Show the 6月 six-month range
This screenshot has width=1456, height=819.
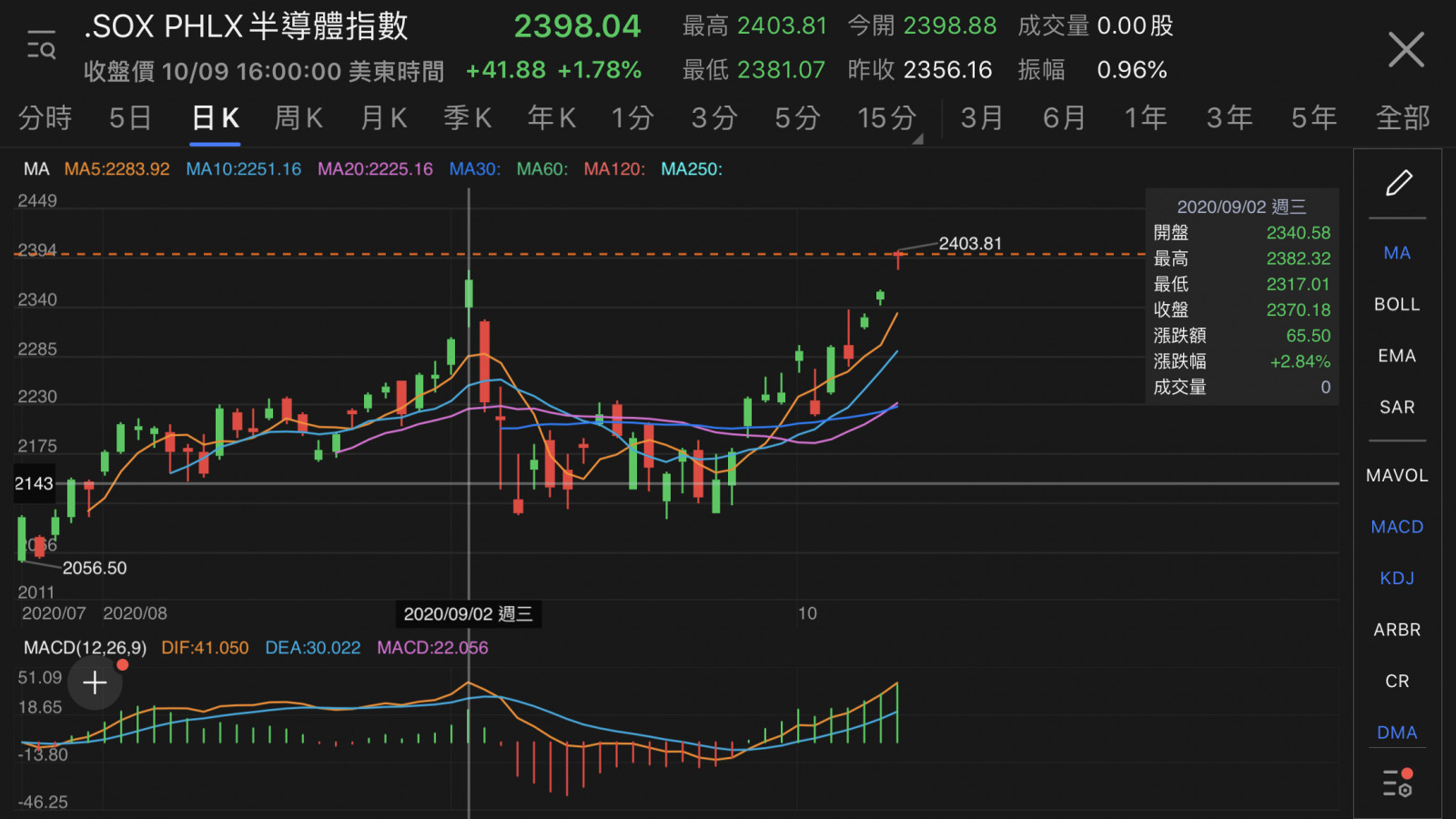pos(1065,118)
